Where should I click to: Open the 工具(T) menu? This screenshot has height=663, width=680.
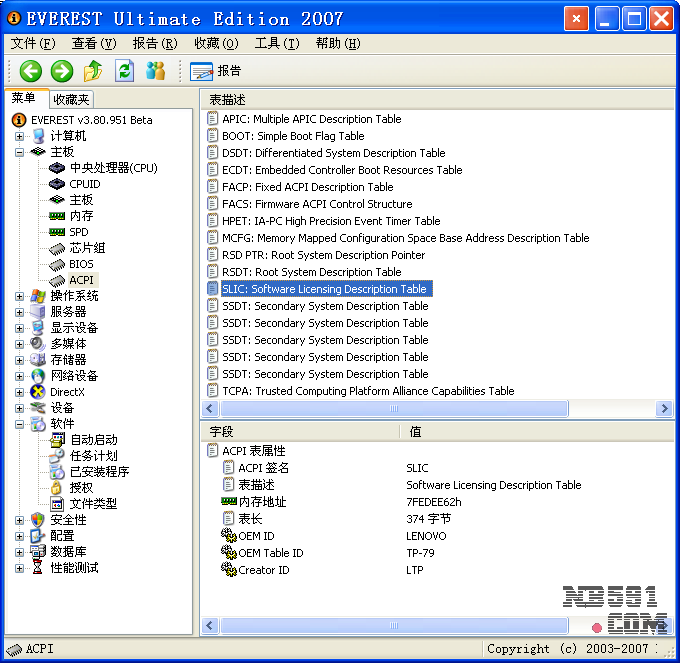click(276, 44)
